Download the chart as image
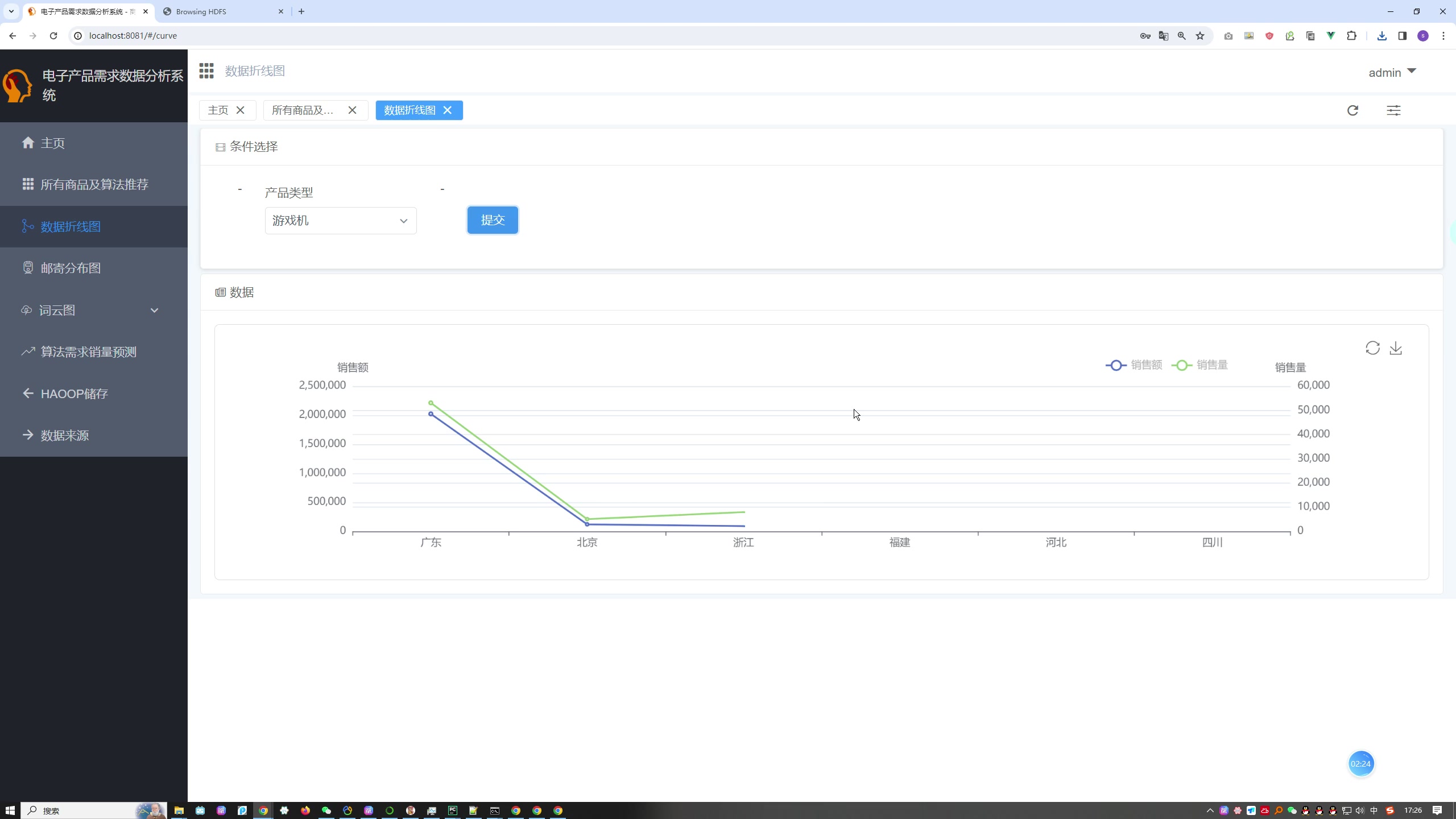The width and height of the screenshot is (1456, 819). [1396, 348]
